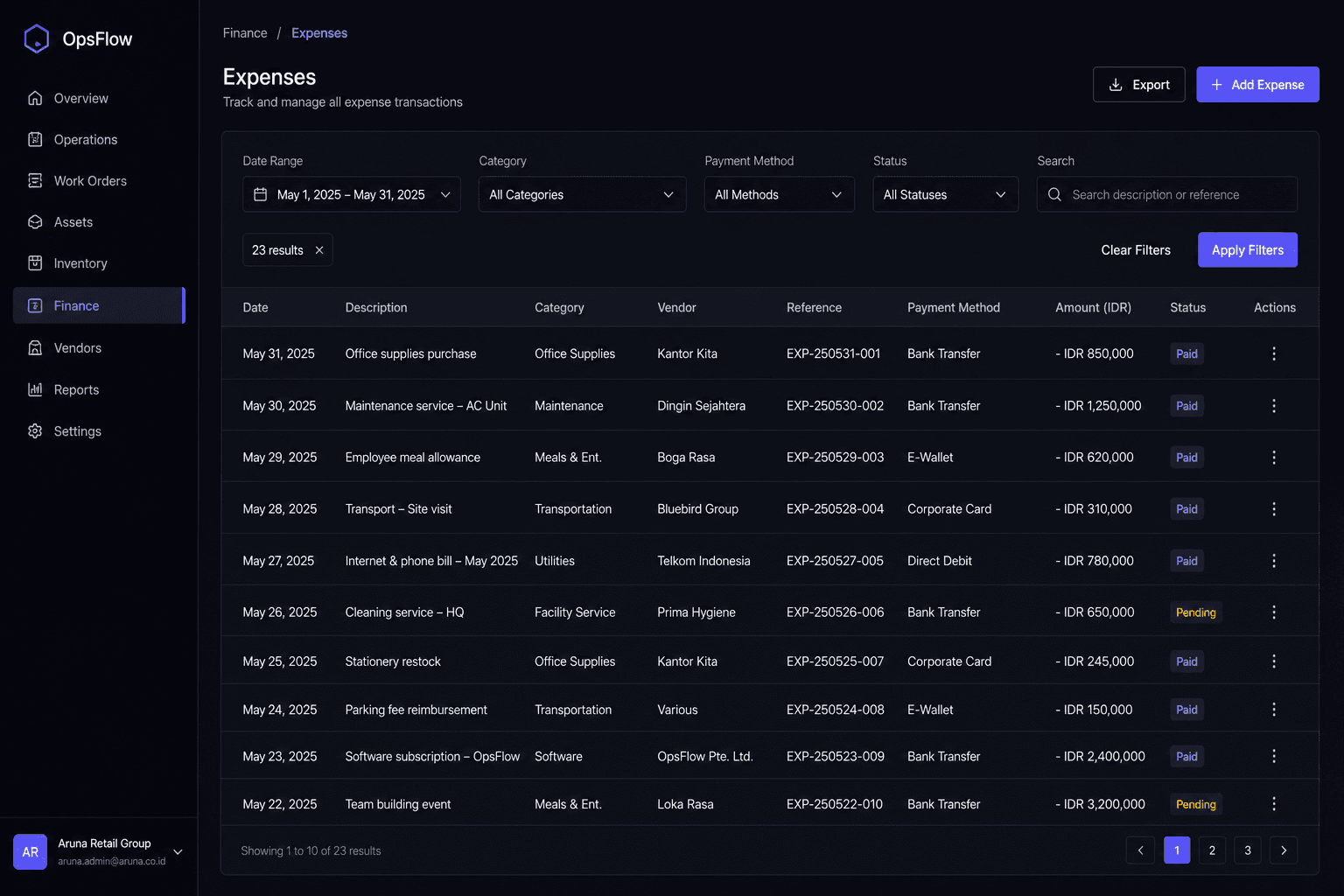The width and height of the screenshot is (1344, 896).
Task: Open Inventory in the sidebar
Action: 99,263
